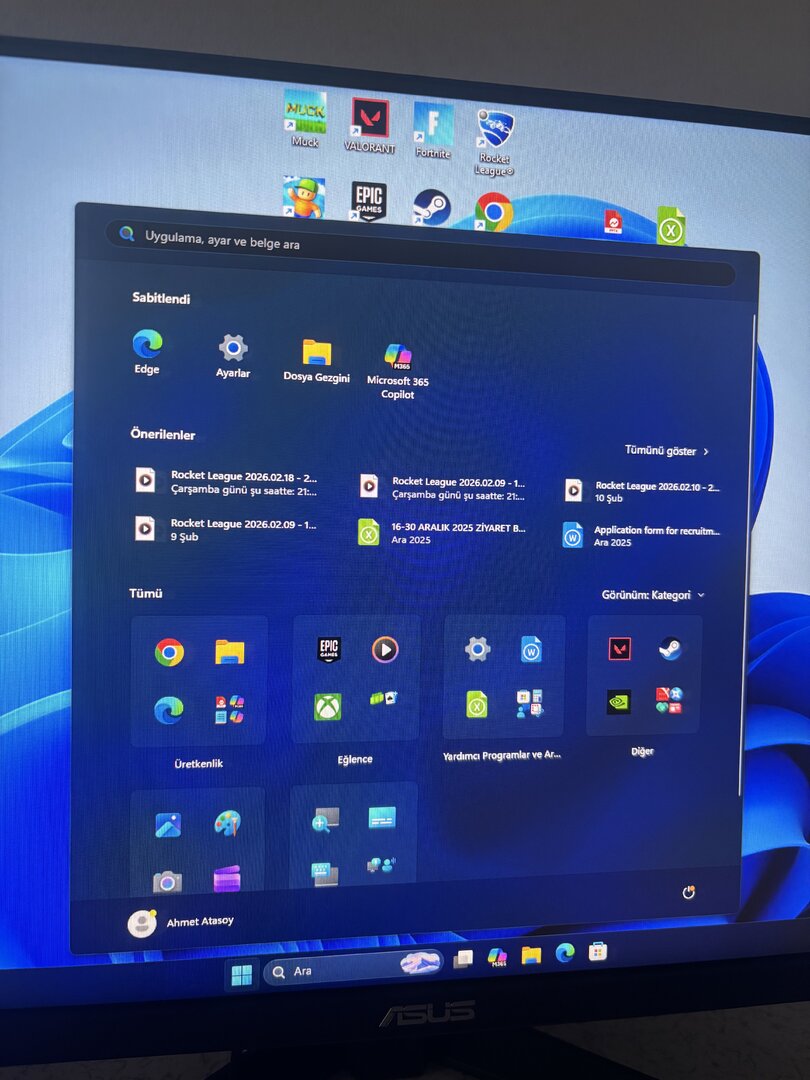This screenshot has width=810, height=1080.
Task: Launch VALORANT from the desktop
Action: click(370, 125)
